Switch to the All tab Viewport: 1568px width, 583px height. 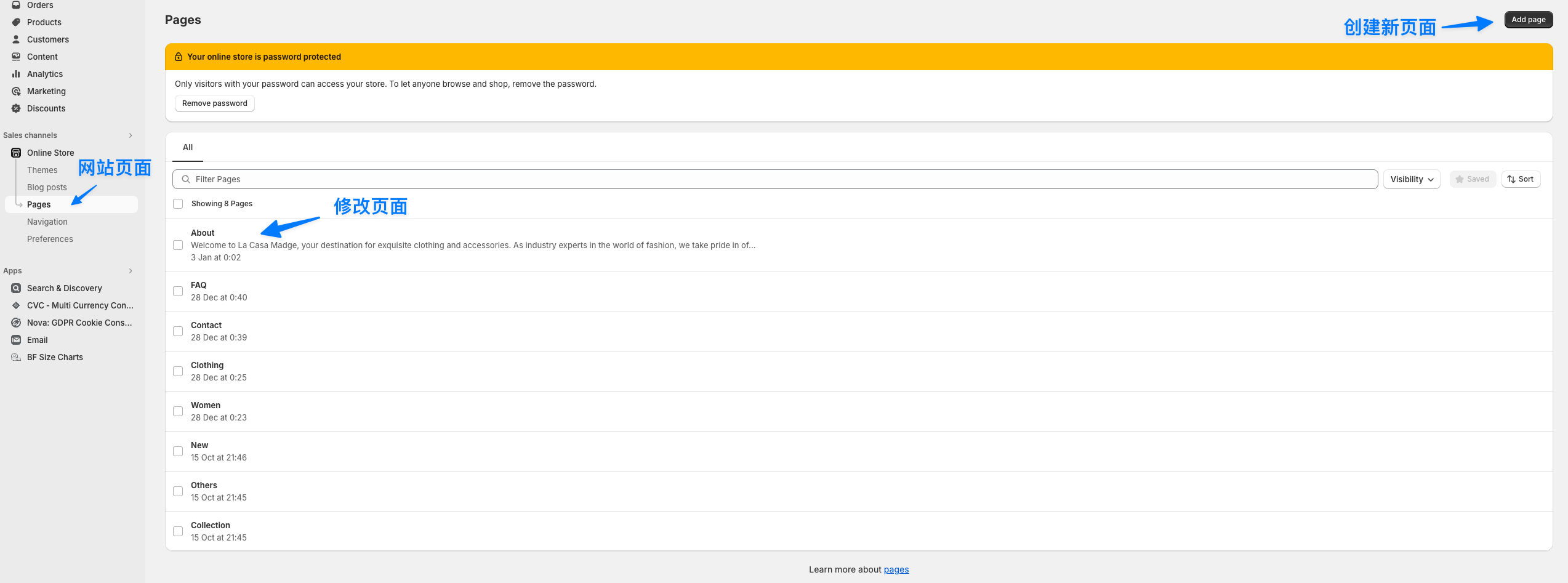[x=188, y=148]
